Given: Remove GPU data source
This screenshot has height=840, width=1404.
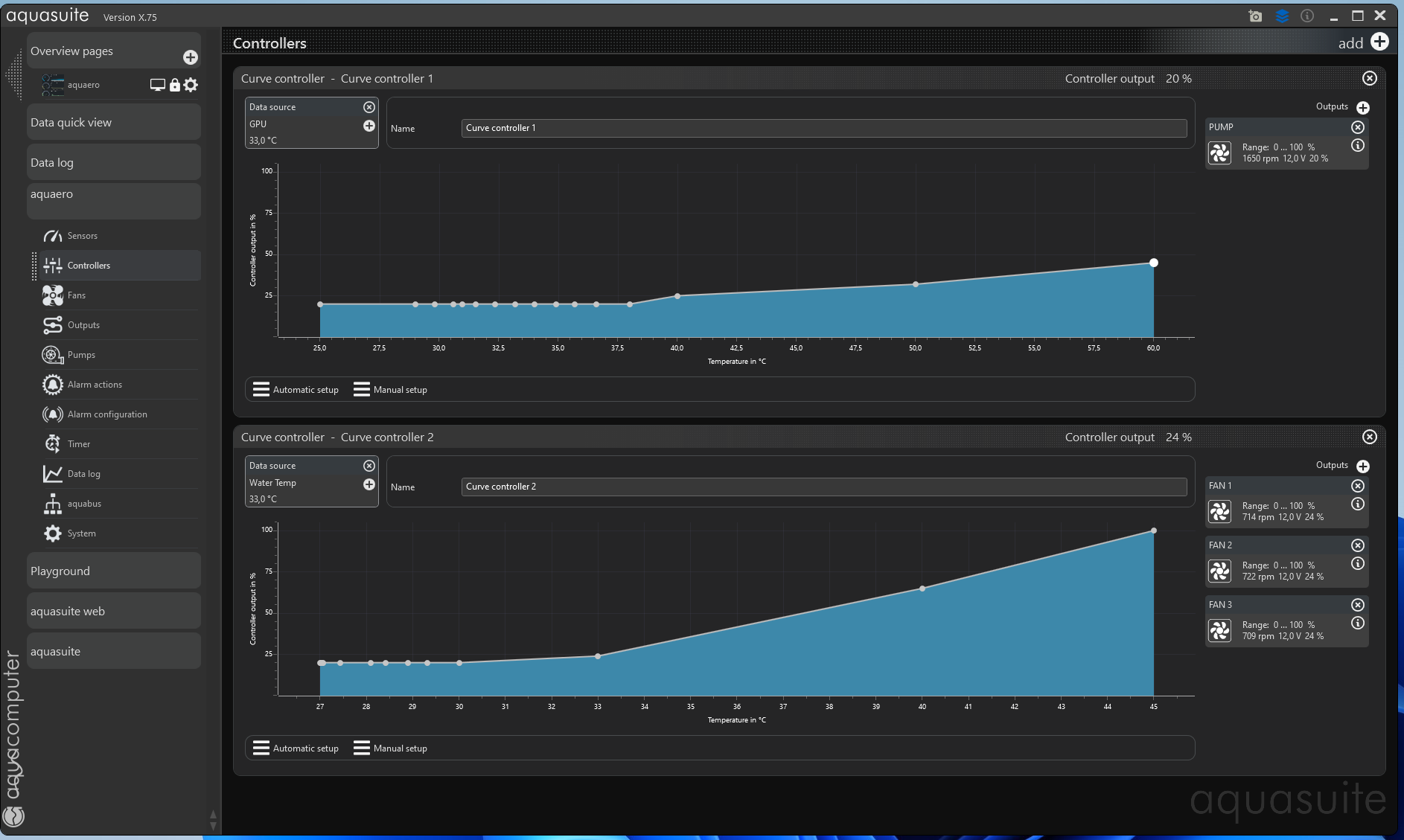Looking at the screenshot, I should tap(369, 107).
